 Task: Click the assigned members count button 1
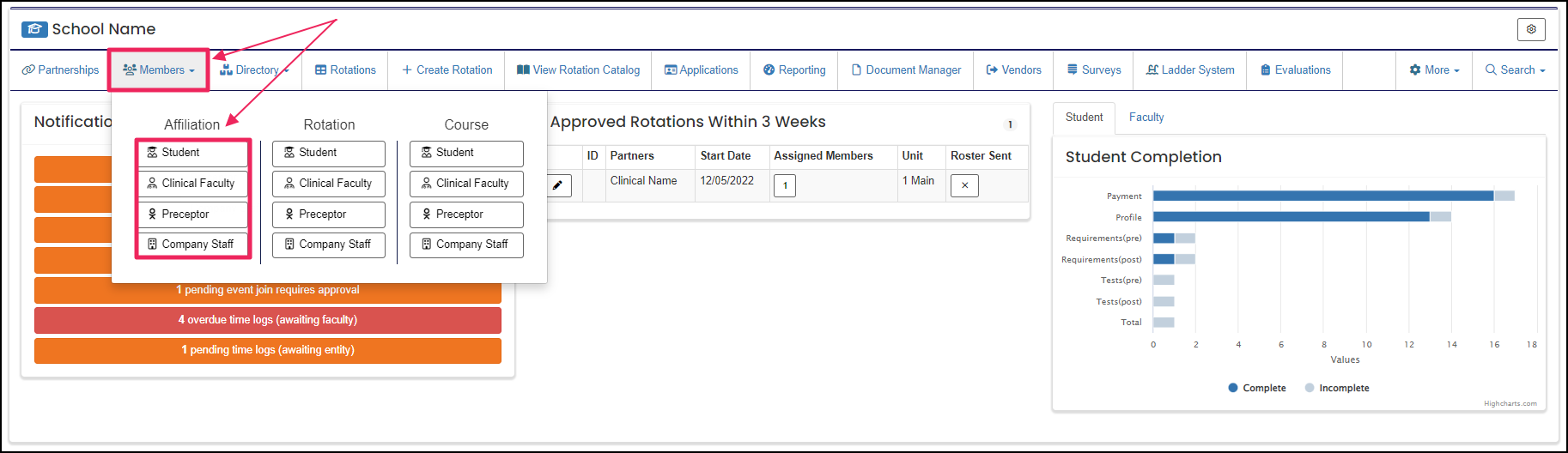point(785,185)
